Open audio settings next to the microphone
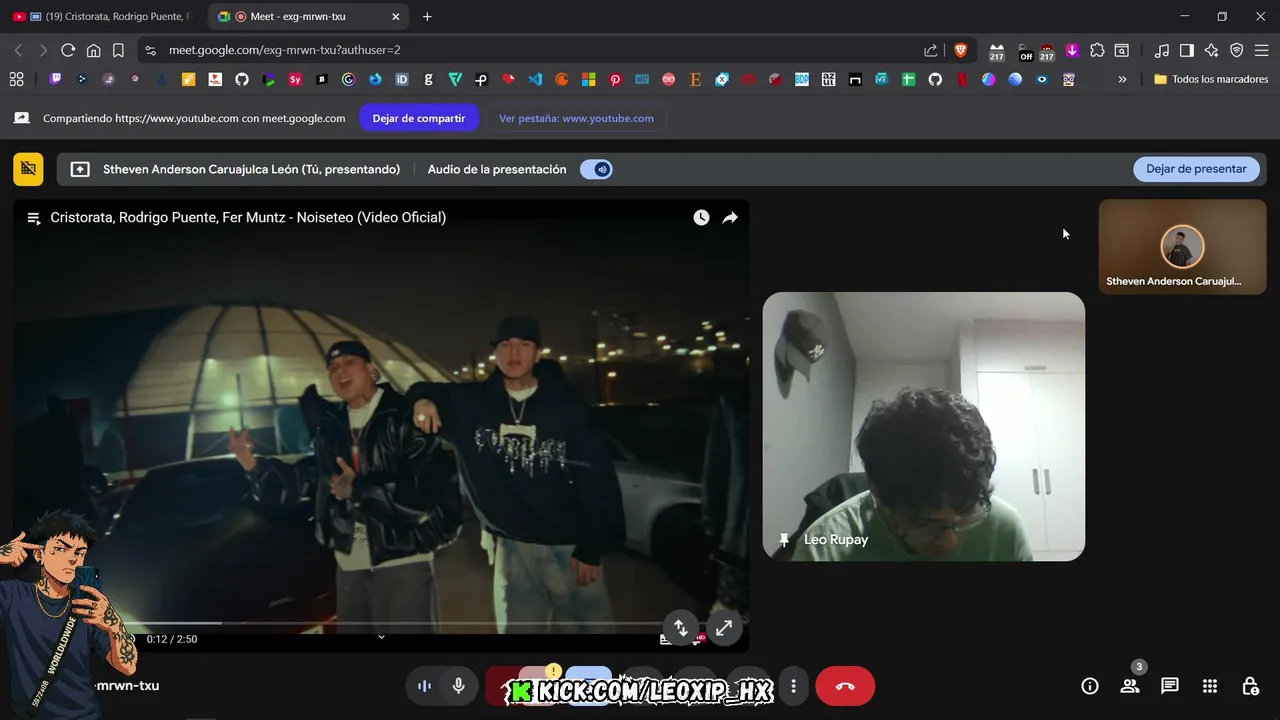Viewport: 1280px width, 720px height. (x=424, y=686)
